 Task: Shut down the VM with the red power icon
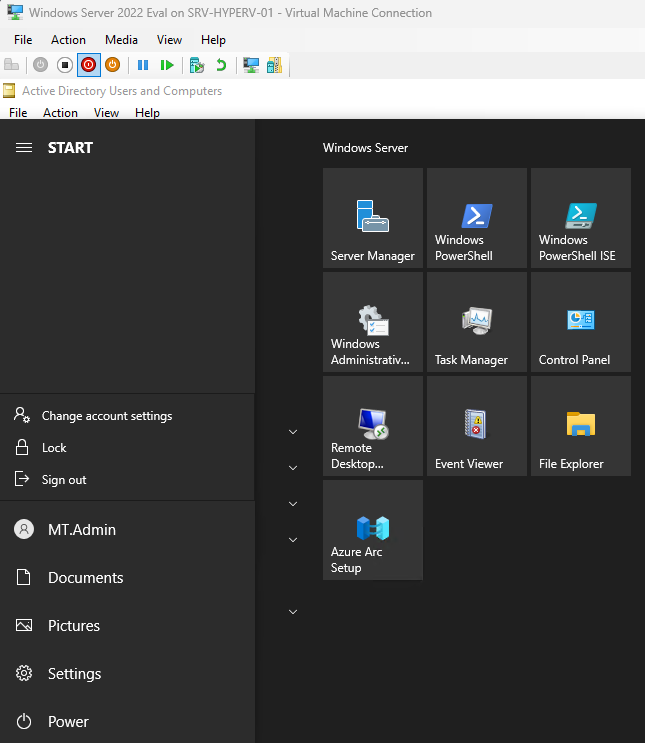point(89,65)
